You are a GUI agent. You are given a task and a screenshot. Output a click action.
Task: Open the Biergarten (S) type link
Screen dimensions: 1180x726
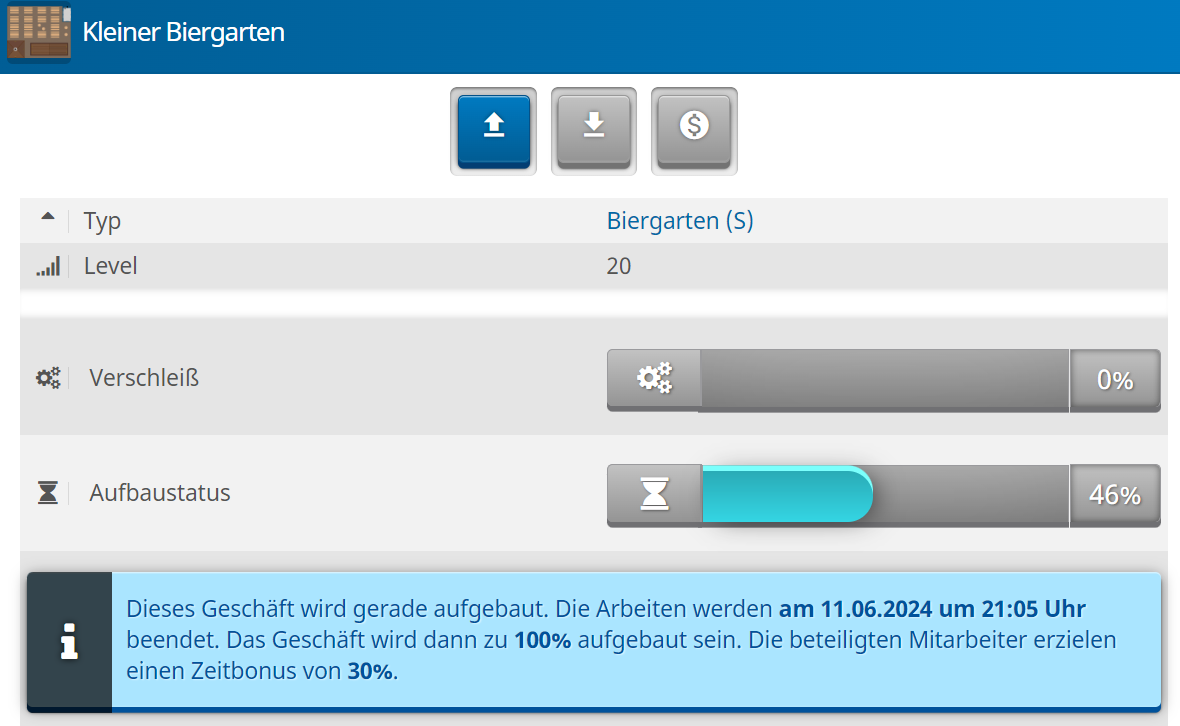[x=680, y=221]
